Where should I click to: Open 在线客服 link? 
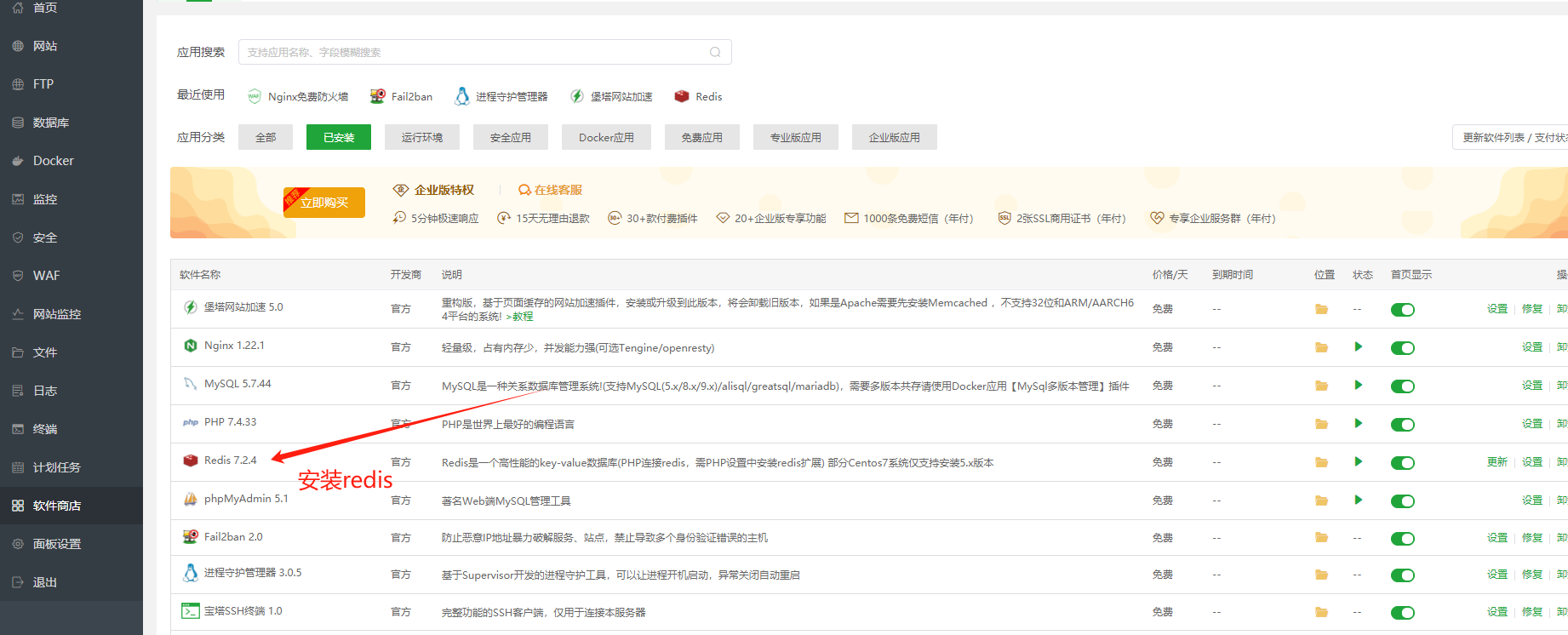point(551,190)
